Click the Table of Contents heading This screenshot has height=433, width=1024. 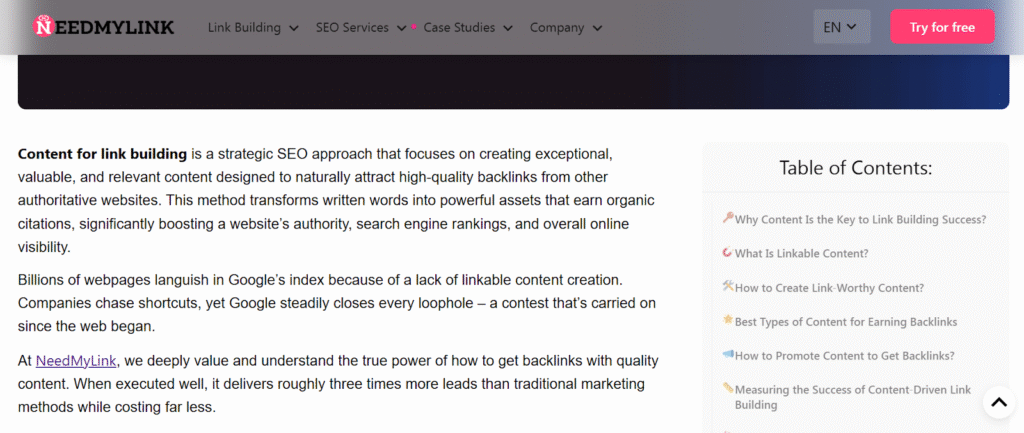click(855, 168)
